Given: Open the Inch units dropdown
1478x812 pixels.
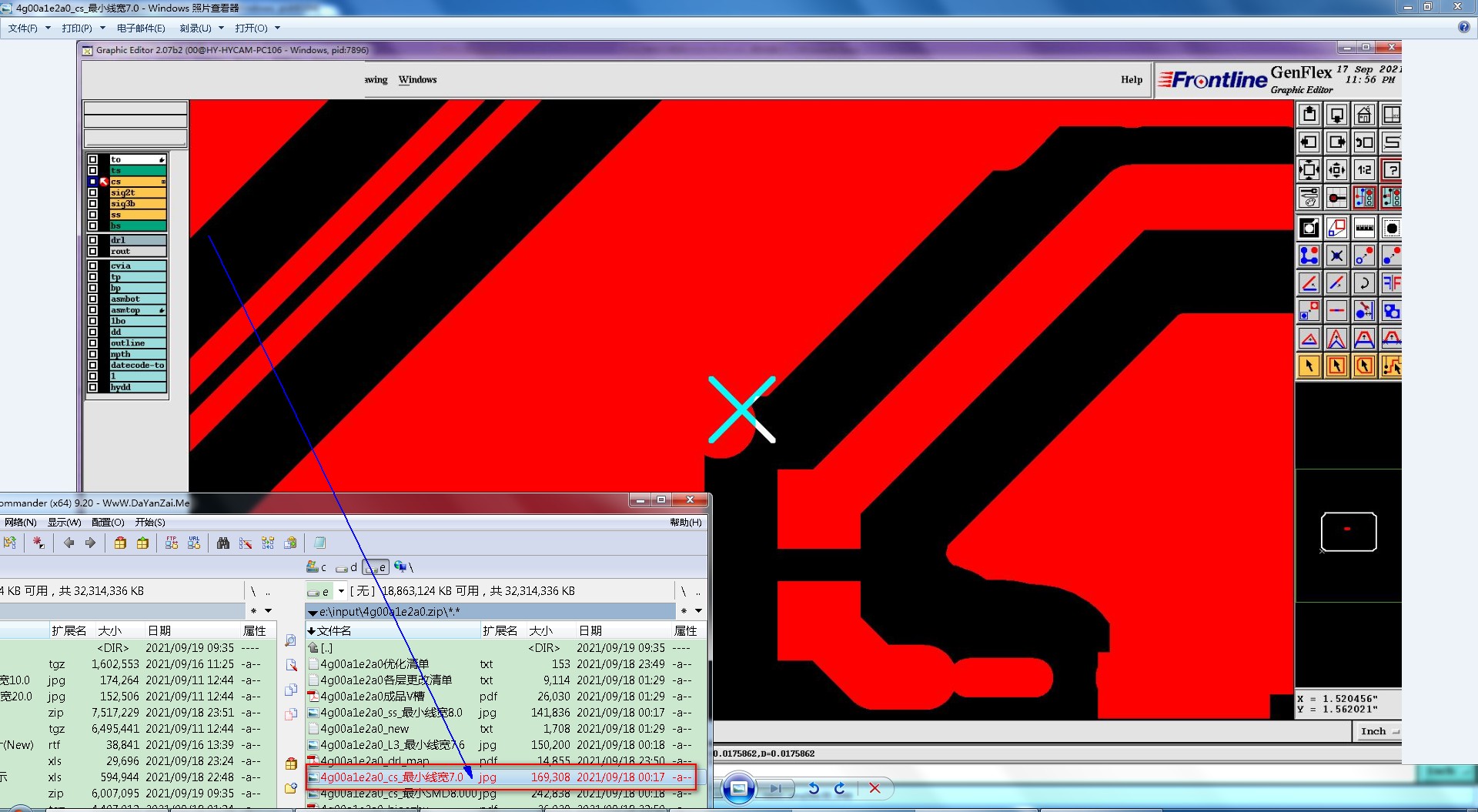Looking at the screenshot, I should coord(1379,732).
